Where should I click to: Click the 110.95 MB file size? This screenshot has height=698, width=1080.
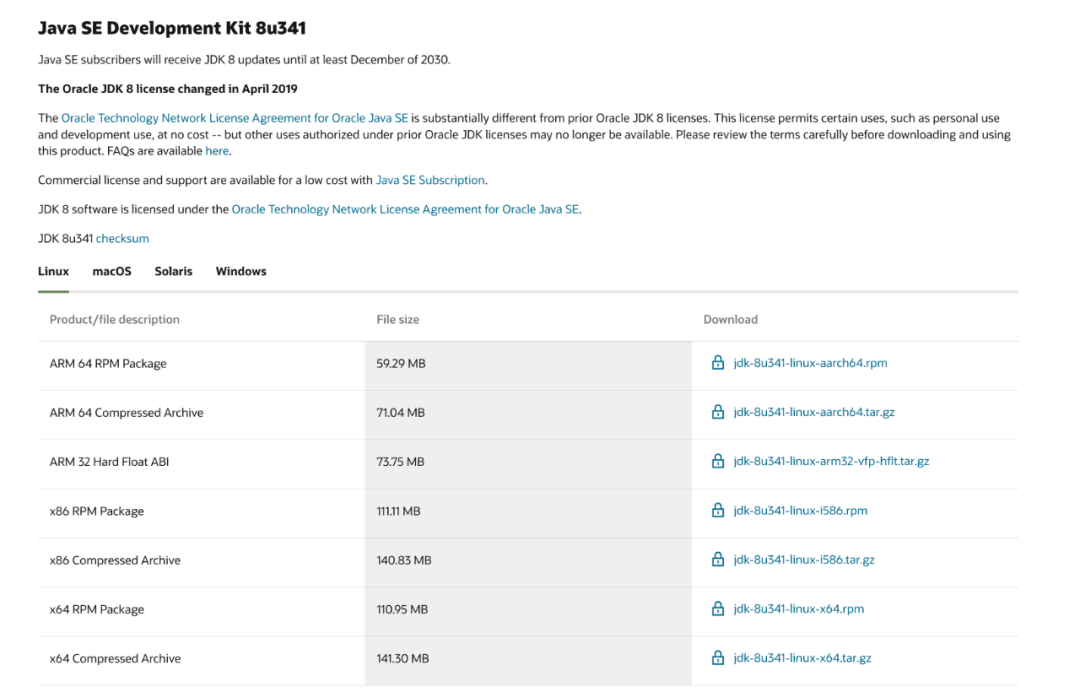coord(402,610)
